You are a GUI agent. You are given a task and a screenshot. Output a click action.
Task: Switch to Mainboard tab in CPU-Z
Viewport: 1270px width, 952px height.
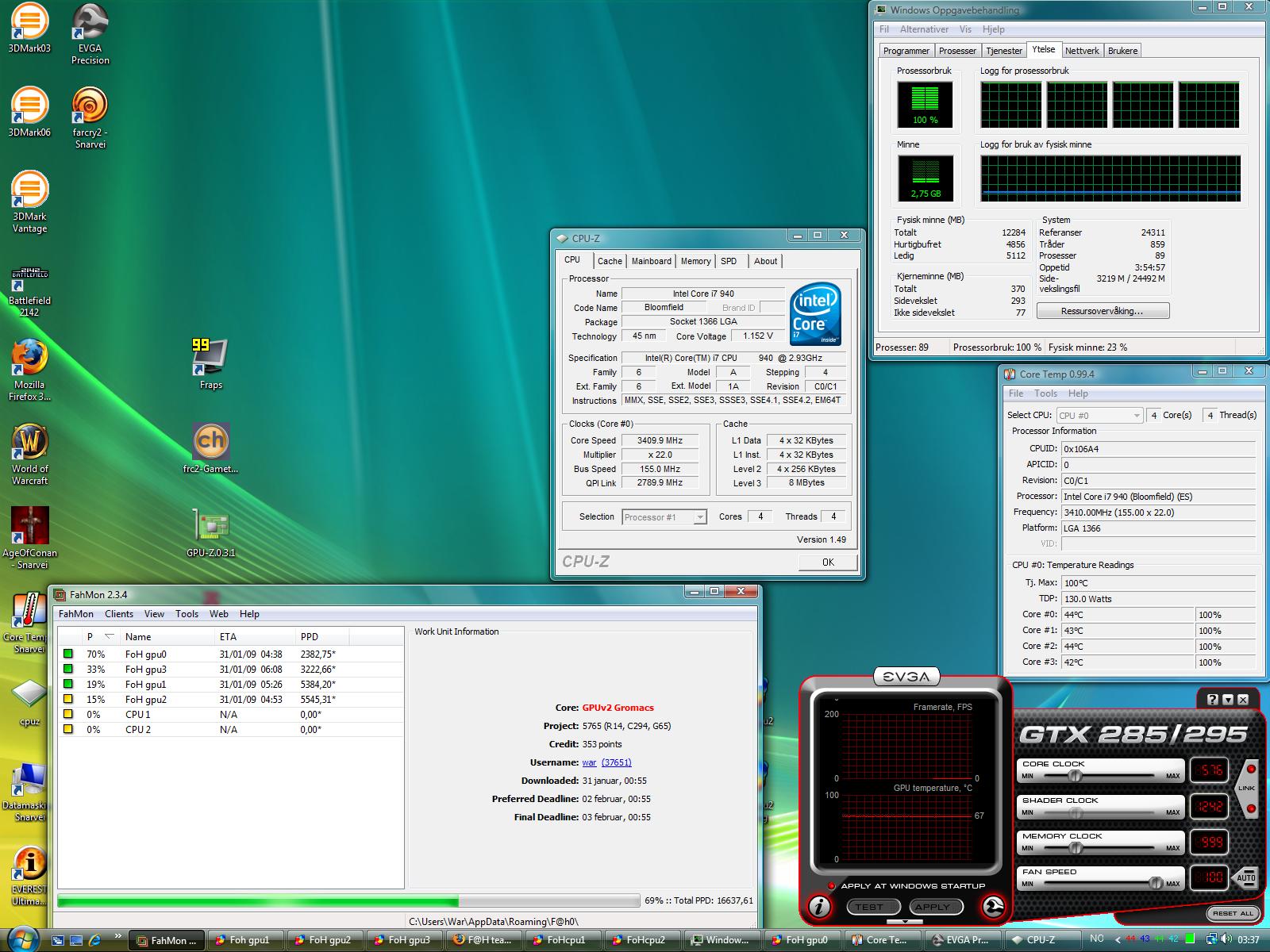click(652, 261)
